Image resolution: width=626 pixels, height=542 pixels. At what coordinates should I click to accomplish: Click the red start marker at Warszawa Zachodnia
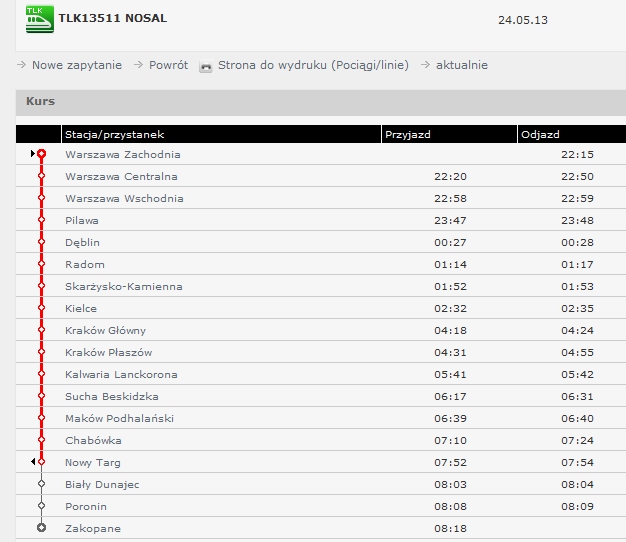(42, 154)
